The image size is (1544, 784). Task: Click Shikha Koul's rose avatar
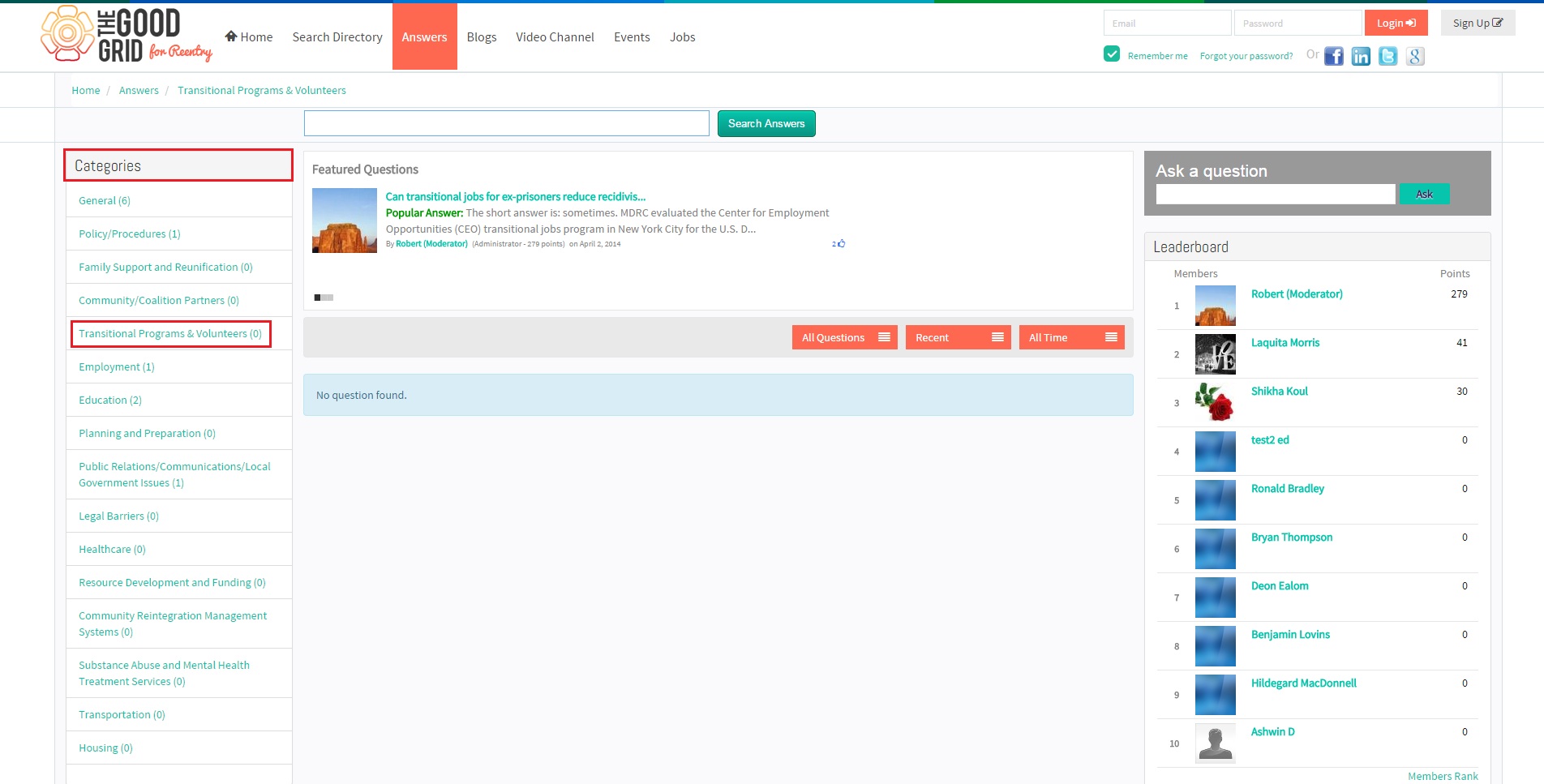click(x=1216, y=403)
